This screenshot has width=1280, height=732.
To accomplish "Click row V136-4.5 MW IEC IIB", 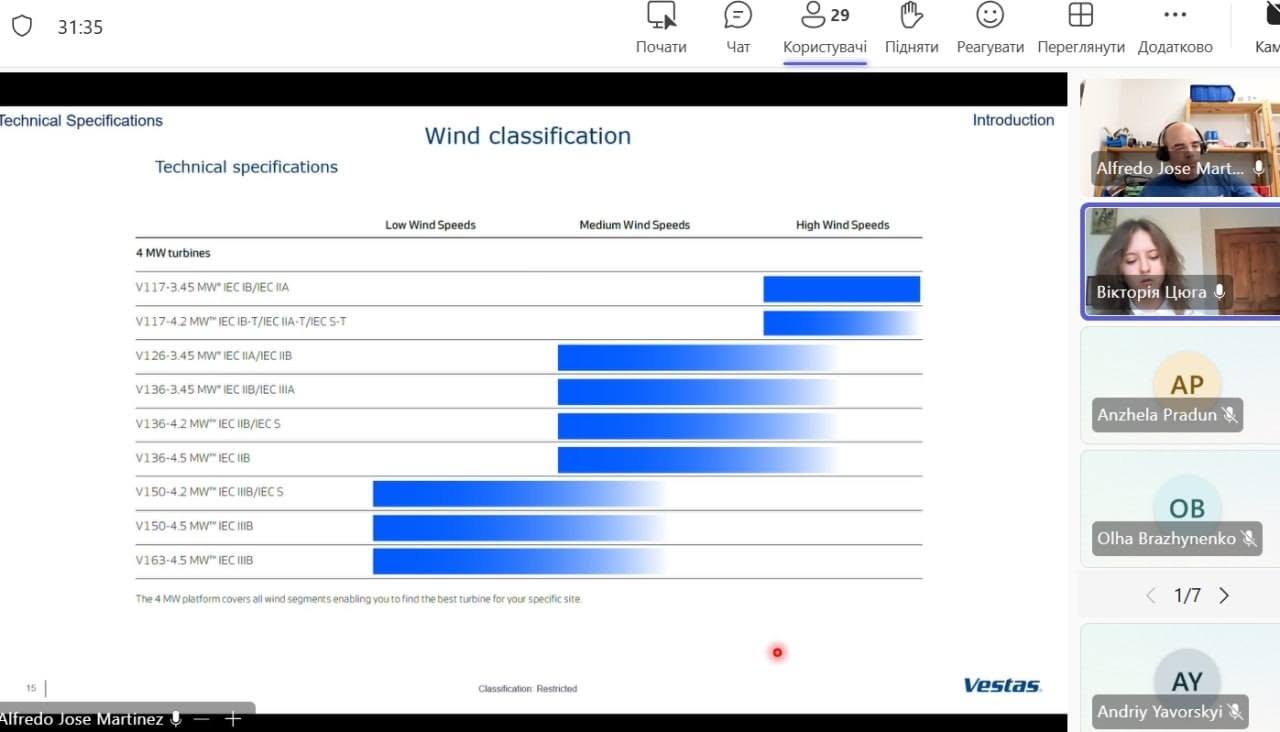I will [528, 458].
